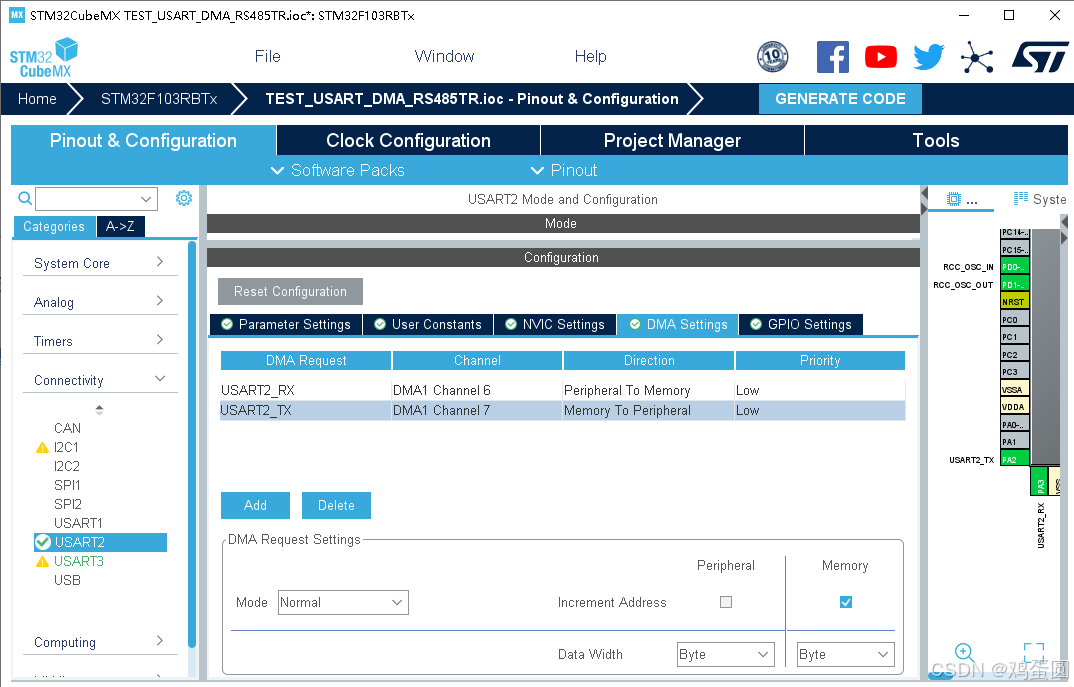Viewport: 1074px width, 687px height.
Task: Collapse the Connectivity category
Action: [100, 380]
